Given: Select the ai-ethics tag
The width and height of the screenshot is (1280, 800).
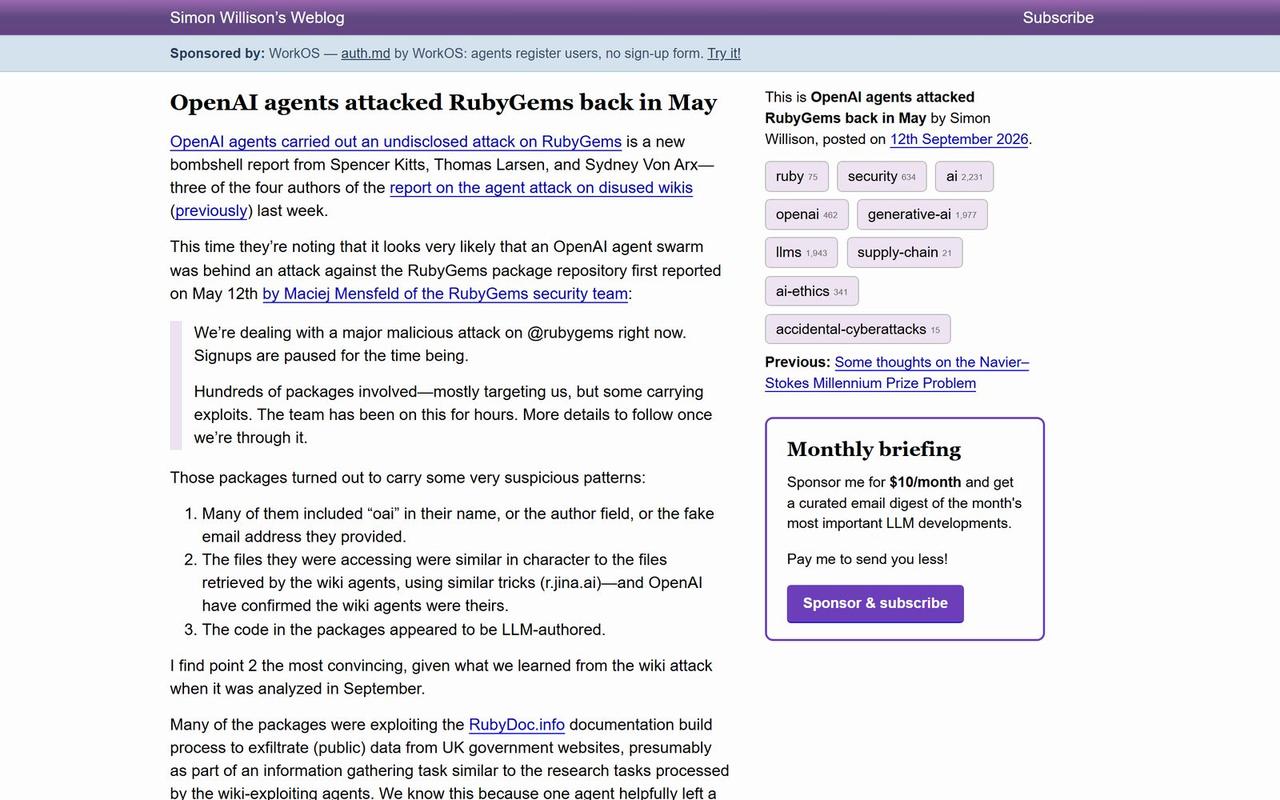Looking at the screenshot, I should pyautogui.click(x=812, y=291).
